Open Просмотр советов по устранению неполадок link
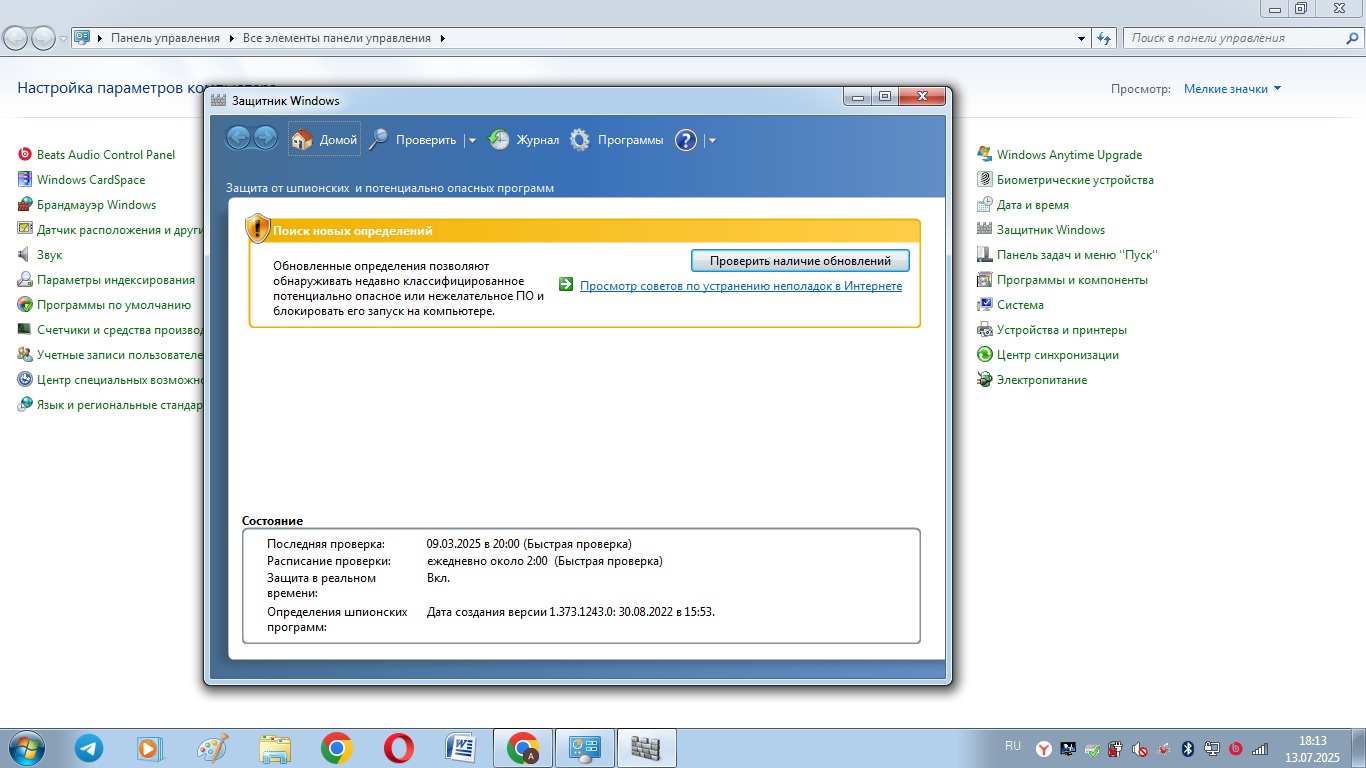 coord(741,286)
